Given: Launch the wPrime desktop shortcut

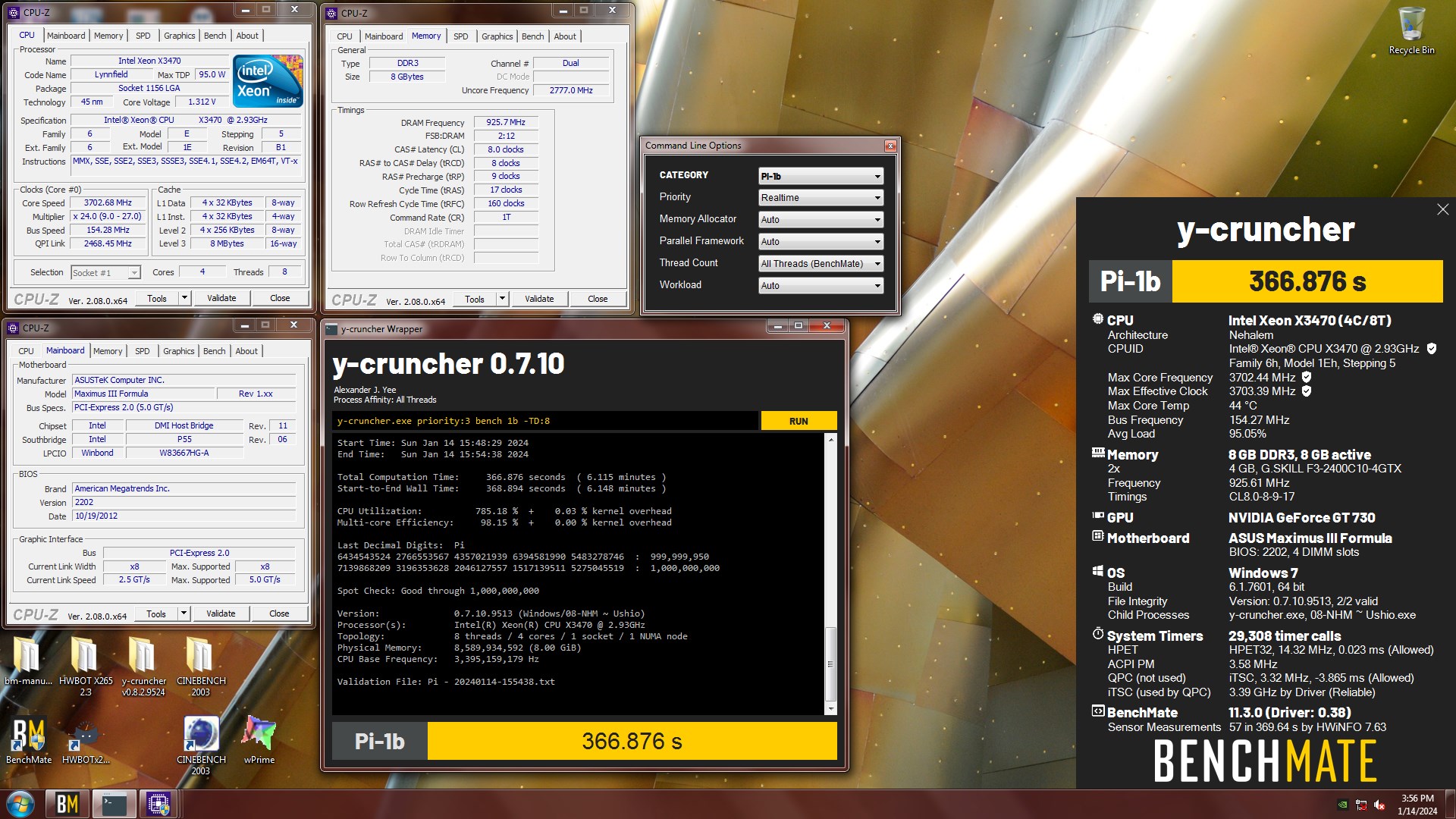Looking at the screenshot, I should [259, 739].
